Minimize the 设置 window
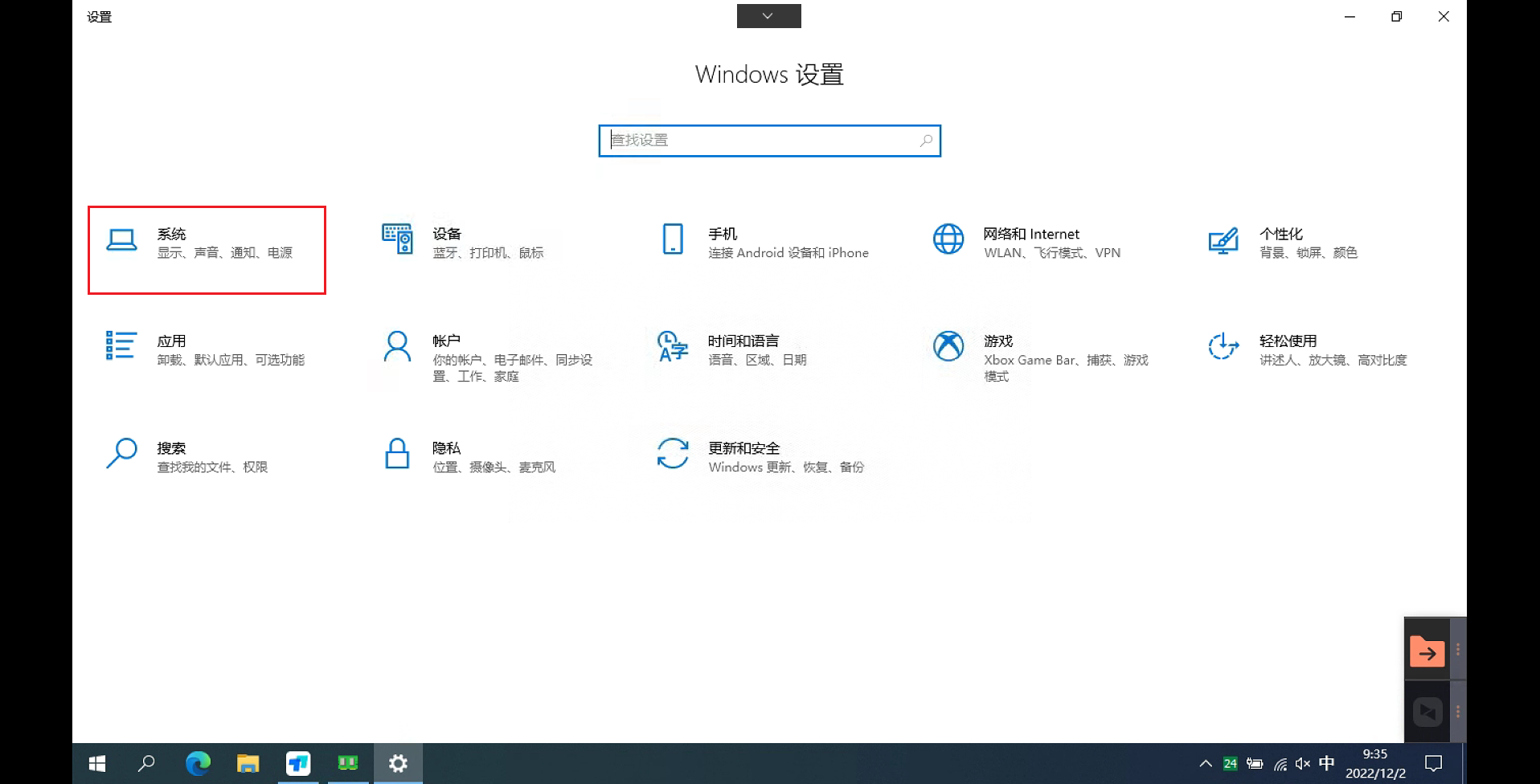This screenshot has width=1540, height=784. [1350, 17]
